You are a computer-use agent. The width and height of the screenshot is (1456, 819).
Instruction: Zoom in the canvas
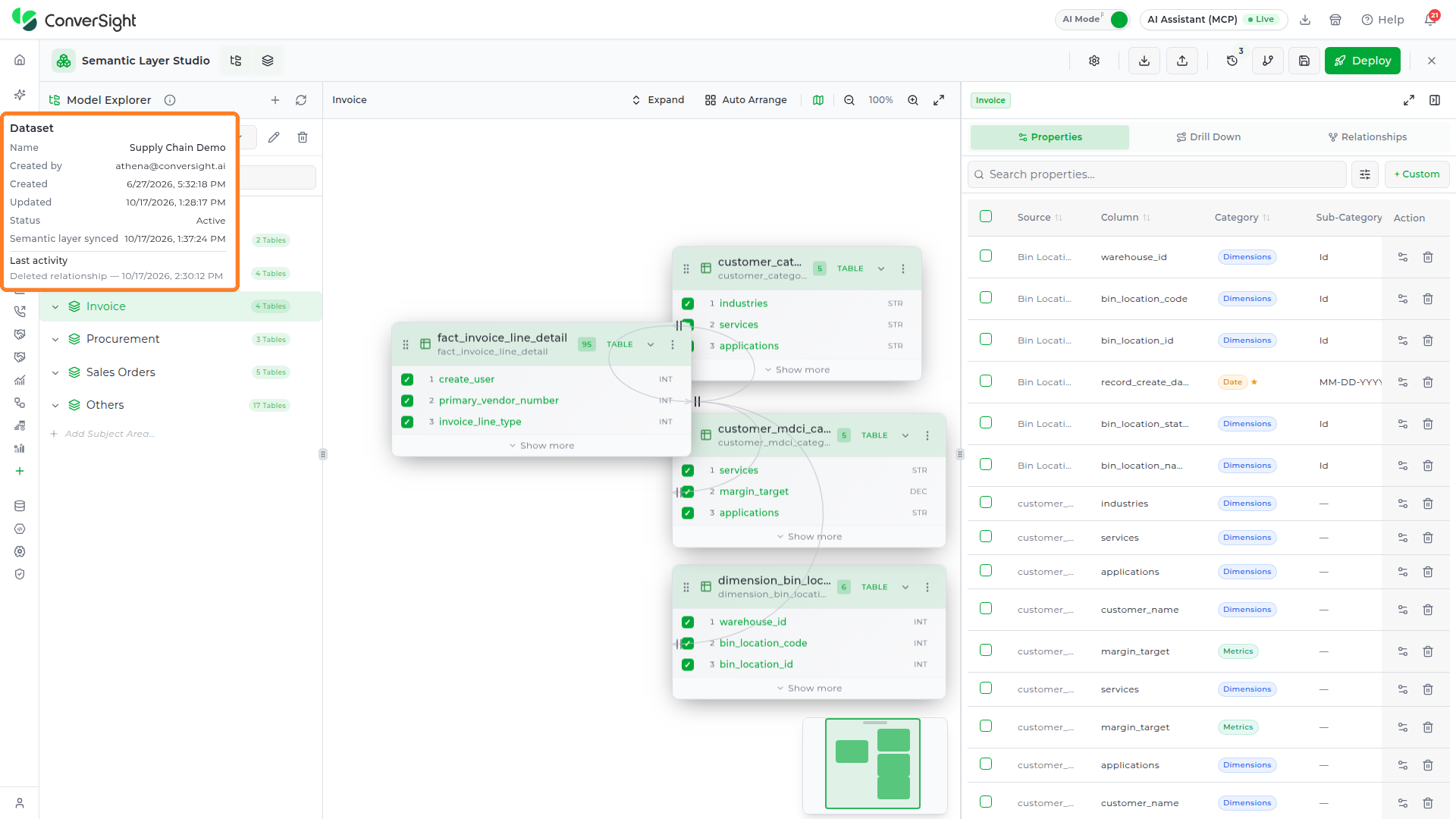click(913, 100)
